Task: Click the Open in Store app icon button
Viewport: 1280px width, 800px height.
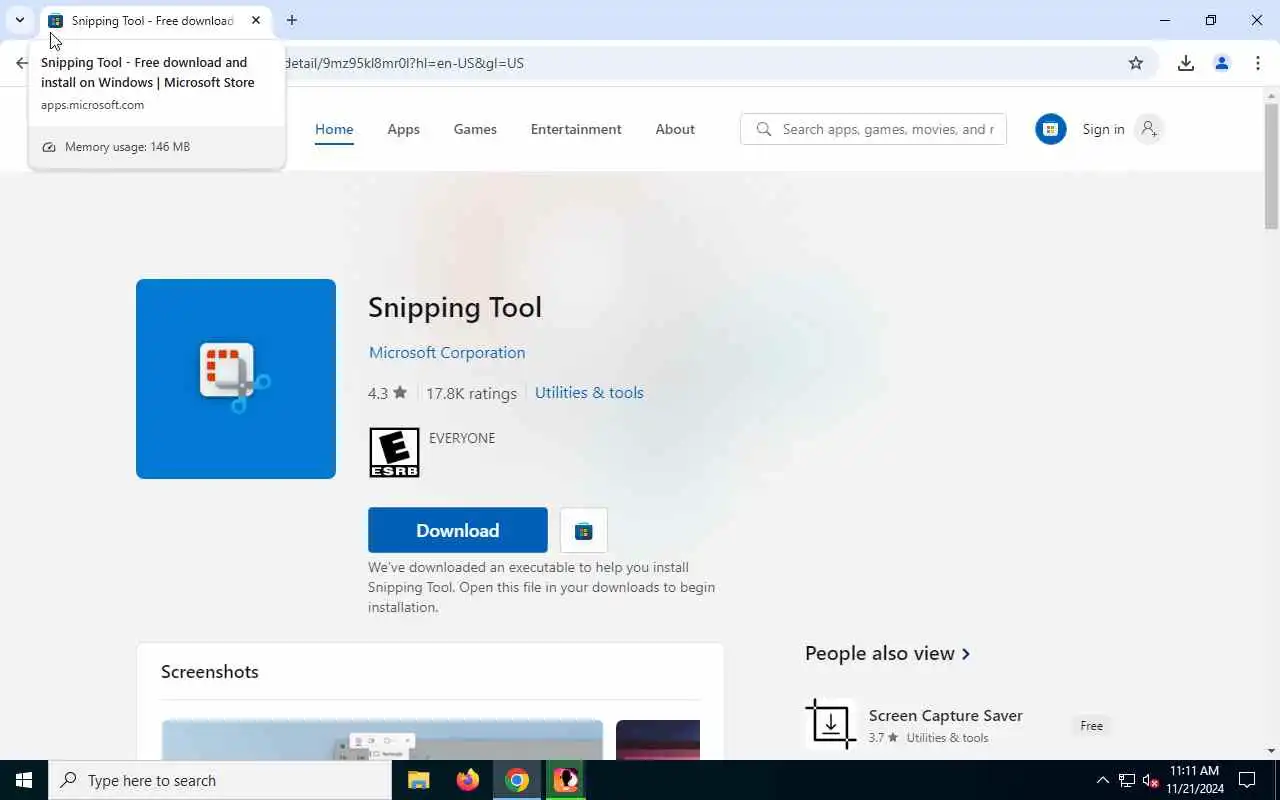Action: (x=584, y=531)
